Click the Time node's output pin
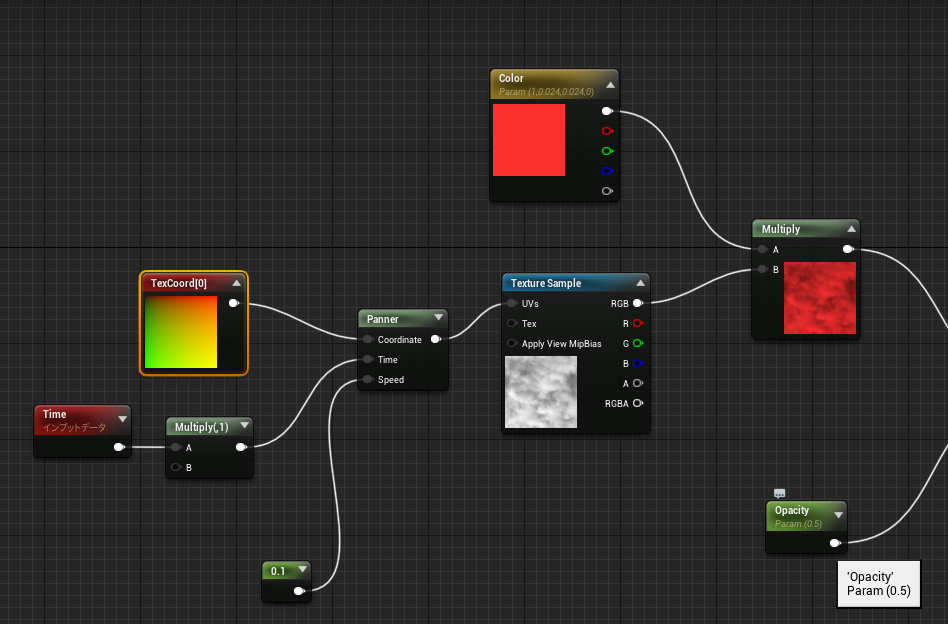 click(x=119, y=447)
